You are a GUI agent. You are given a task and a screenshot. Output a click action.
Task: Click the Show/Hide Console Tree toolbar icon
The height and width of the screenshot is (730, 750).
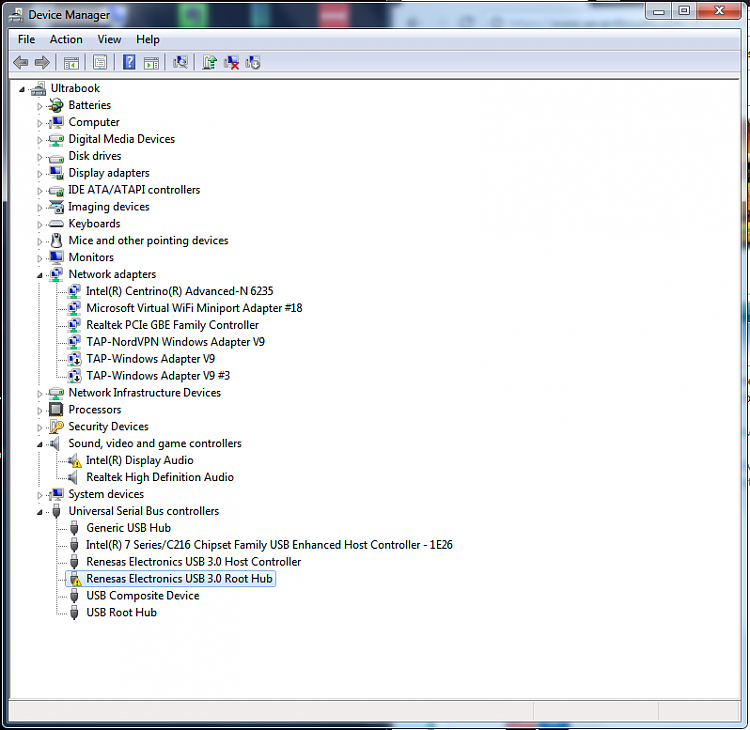[71, 63]
